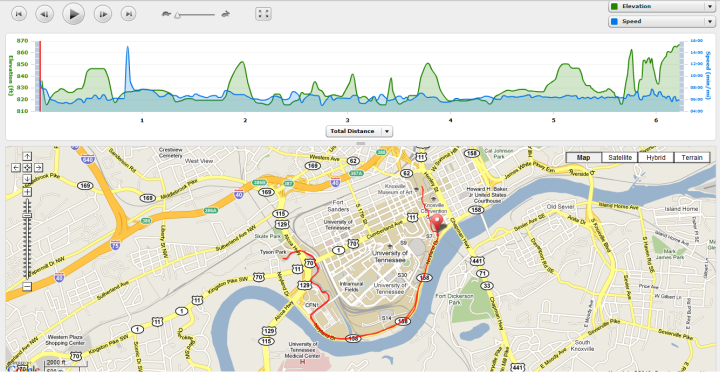Pan the map left with arrow

pyautogui.click(x=16, y=167)
